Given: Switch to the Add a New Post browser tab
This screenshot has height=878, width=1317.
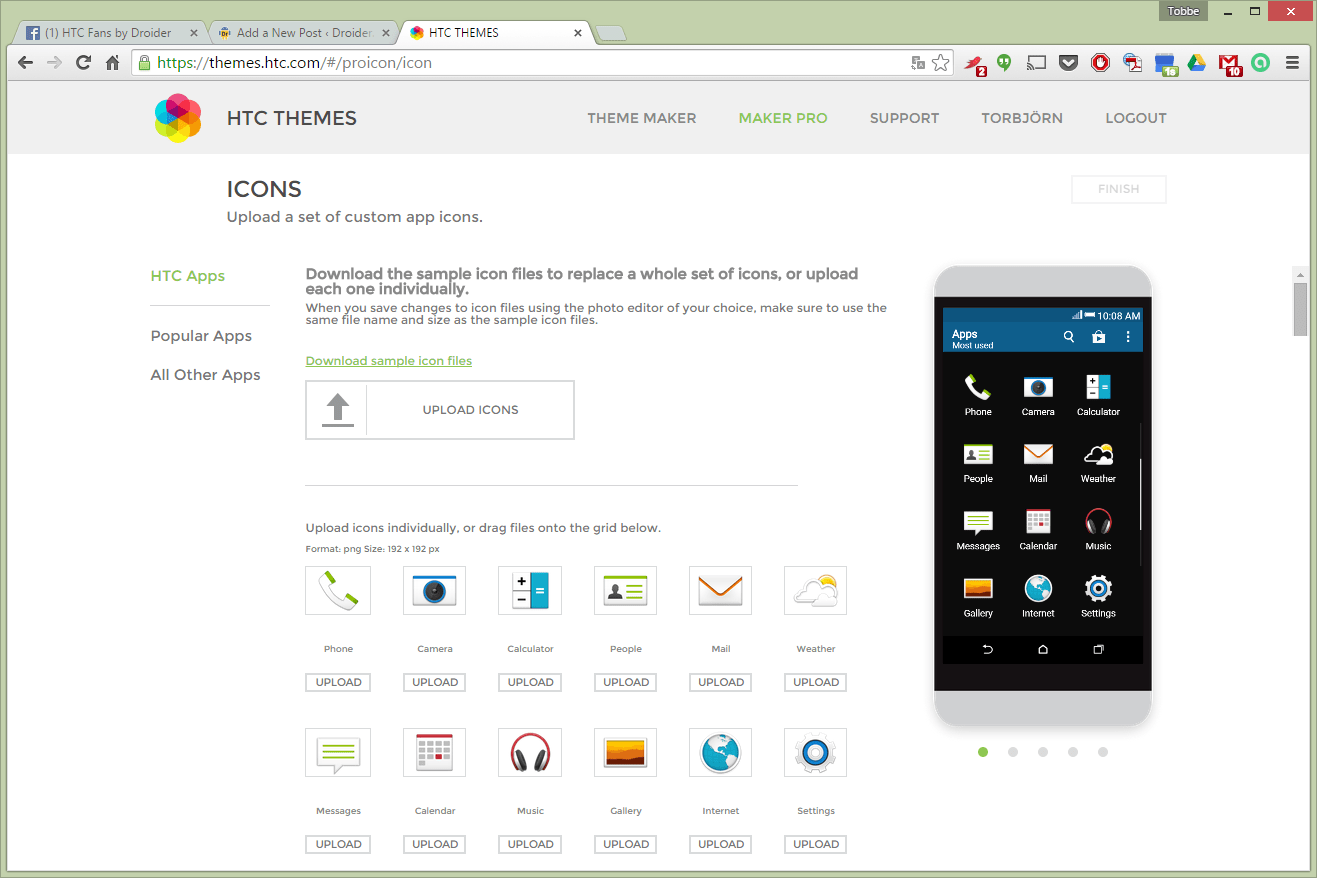Looking at the screenshot, I should [x=300, y=31].
